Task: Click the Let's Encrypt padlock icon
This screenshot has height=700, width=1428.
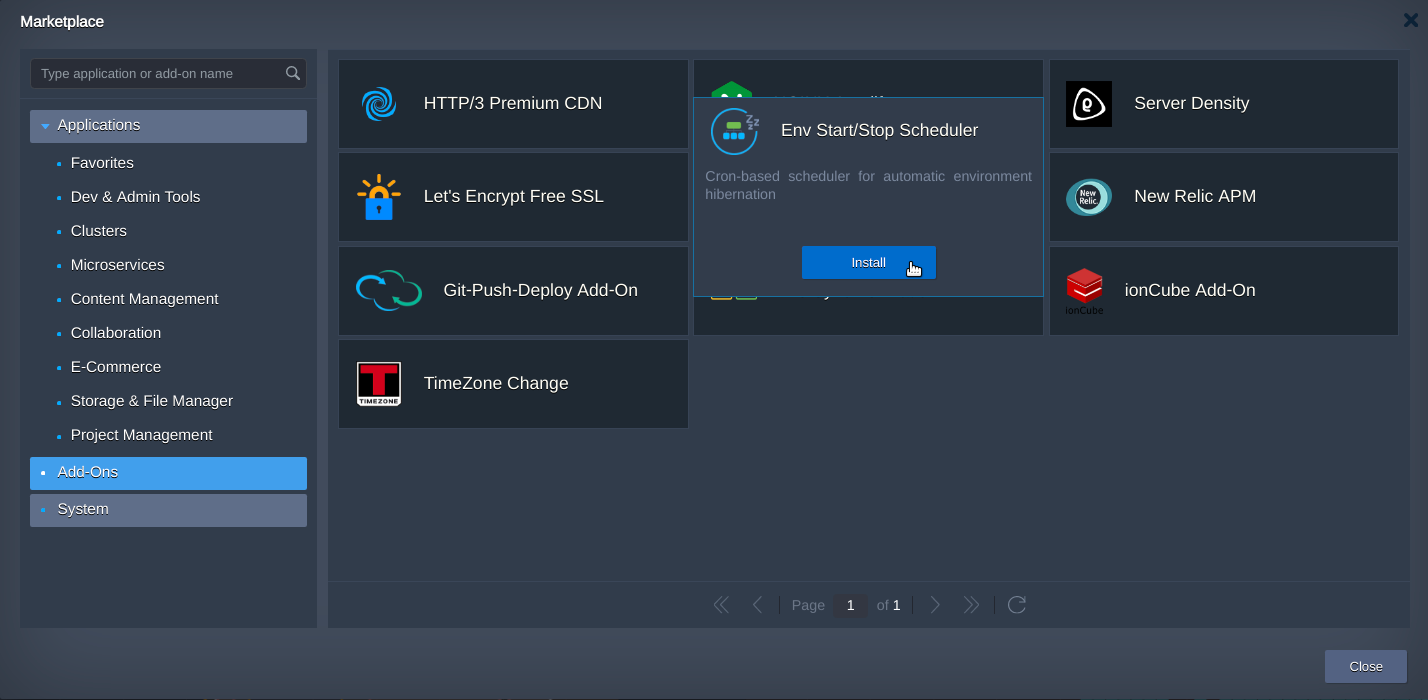Action: (x=379, y=197)
